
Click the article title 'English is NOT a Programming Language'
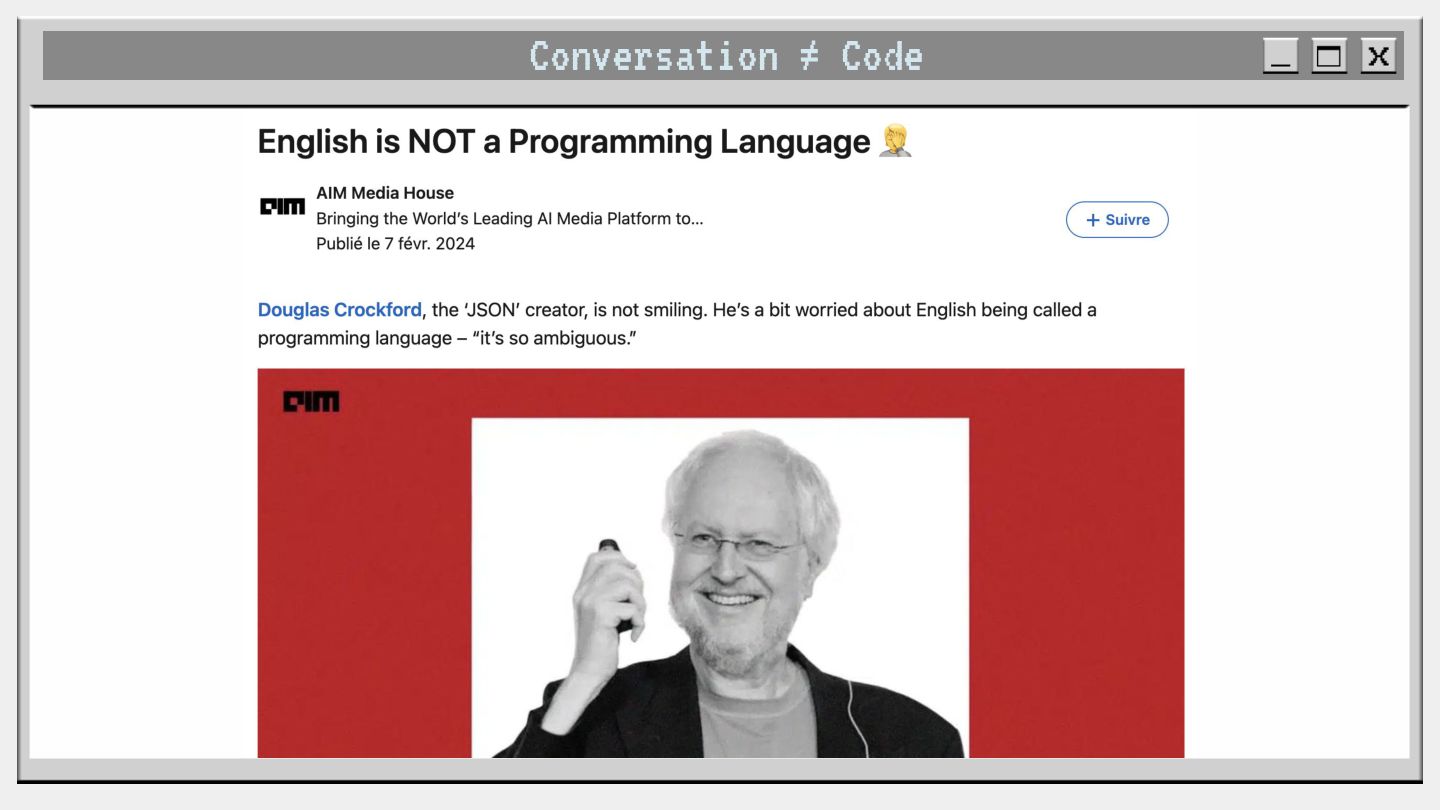click(564, 141)
